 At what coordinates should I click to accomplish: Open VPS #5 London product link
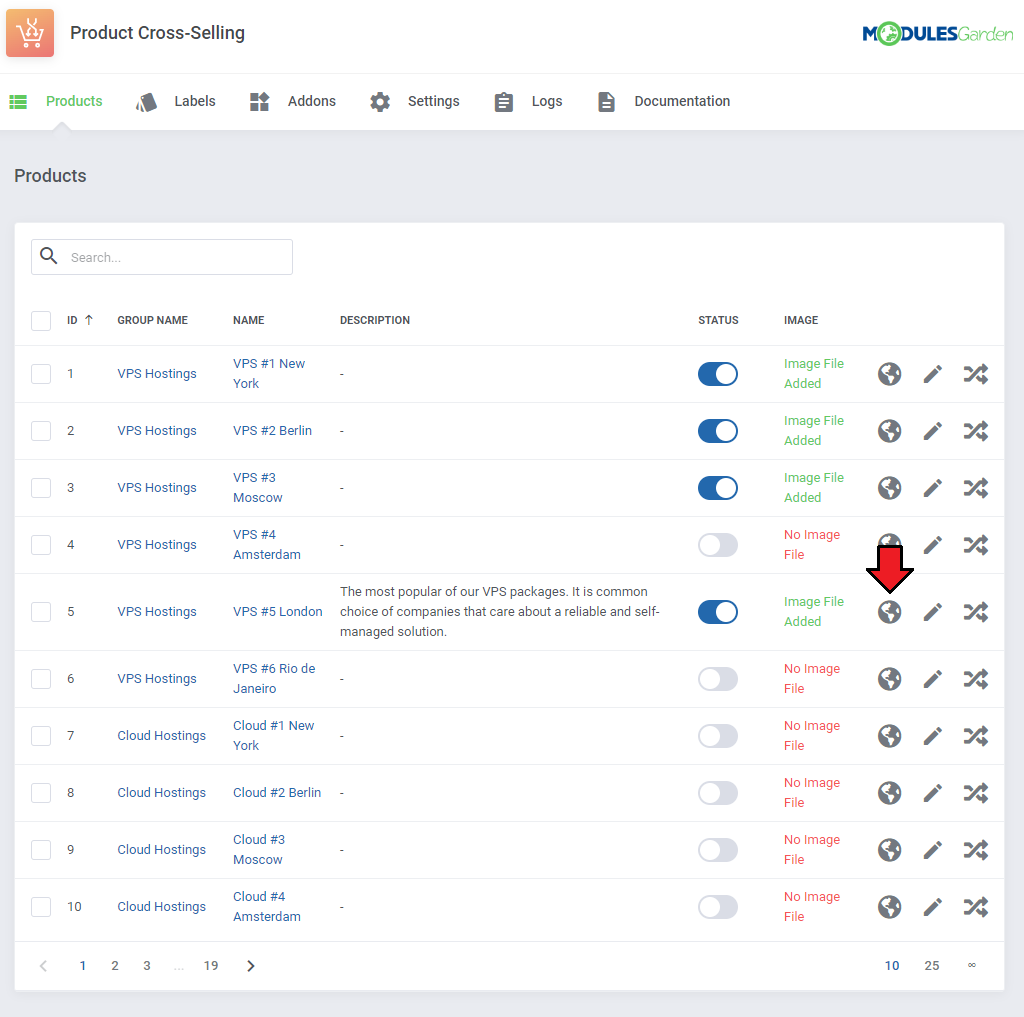point(278,612)
